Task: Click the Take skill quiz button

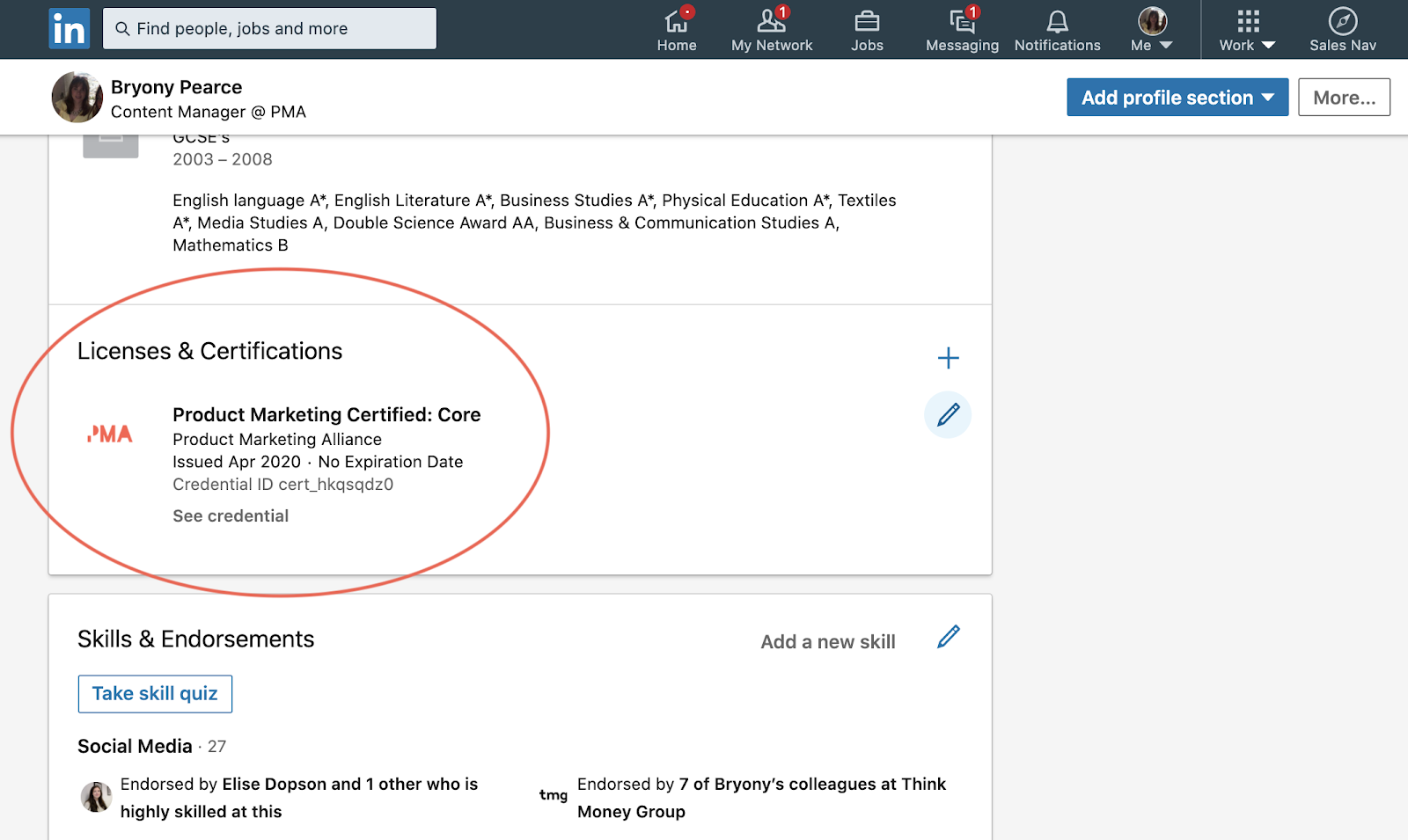Action: (x=155, y=694)
